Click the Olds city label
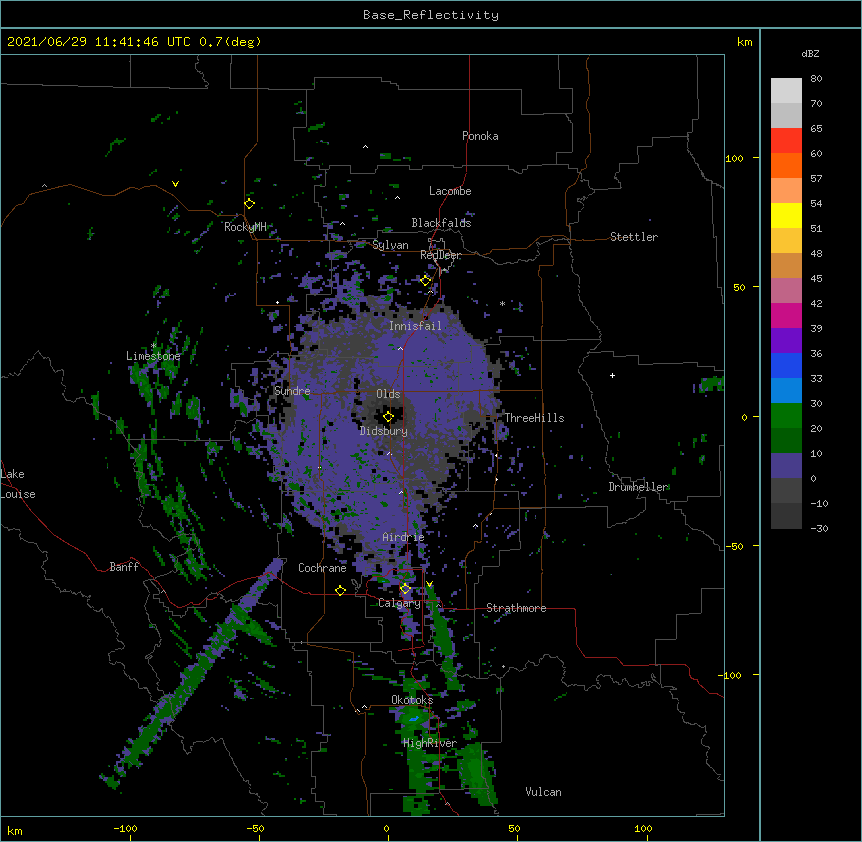 (x=388, y=394)
